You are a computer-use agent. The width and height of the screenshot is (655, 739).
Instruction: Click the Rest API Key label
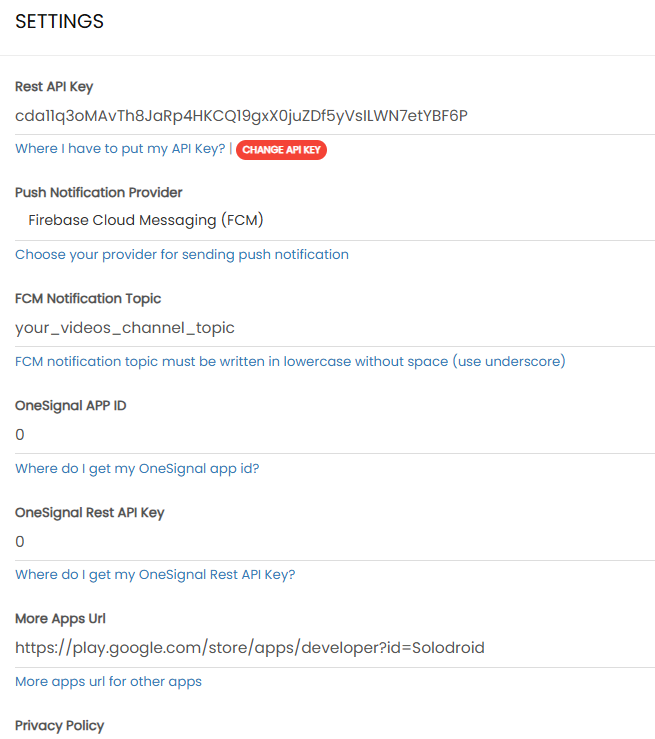pyautogui.click(x=54, y=87)
